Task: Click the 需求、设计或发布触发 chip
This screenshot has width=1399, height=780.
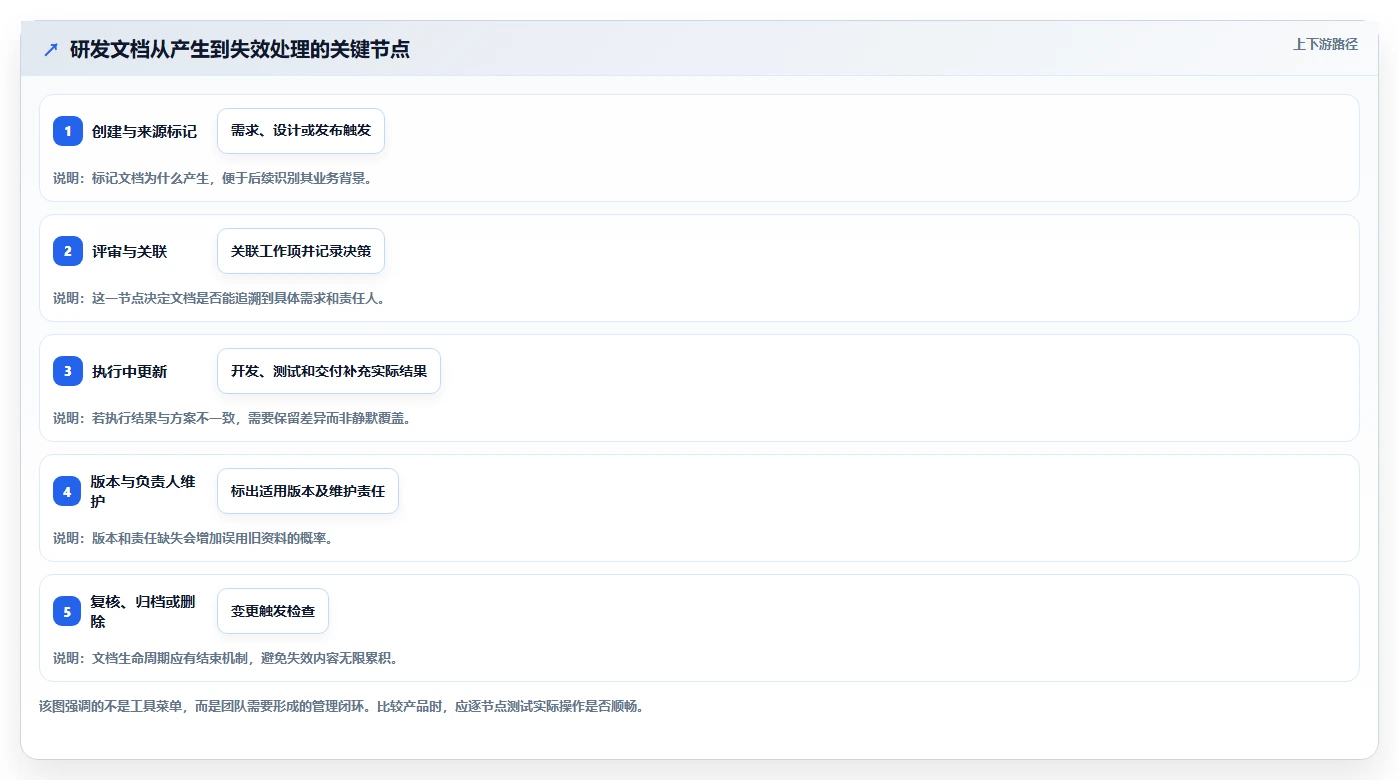Action: [301, 131]
